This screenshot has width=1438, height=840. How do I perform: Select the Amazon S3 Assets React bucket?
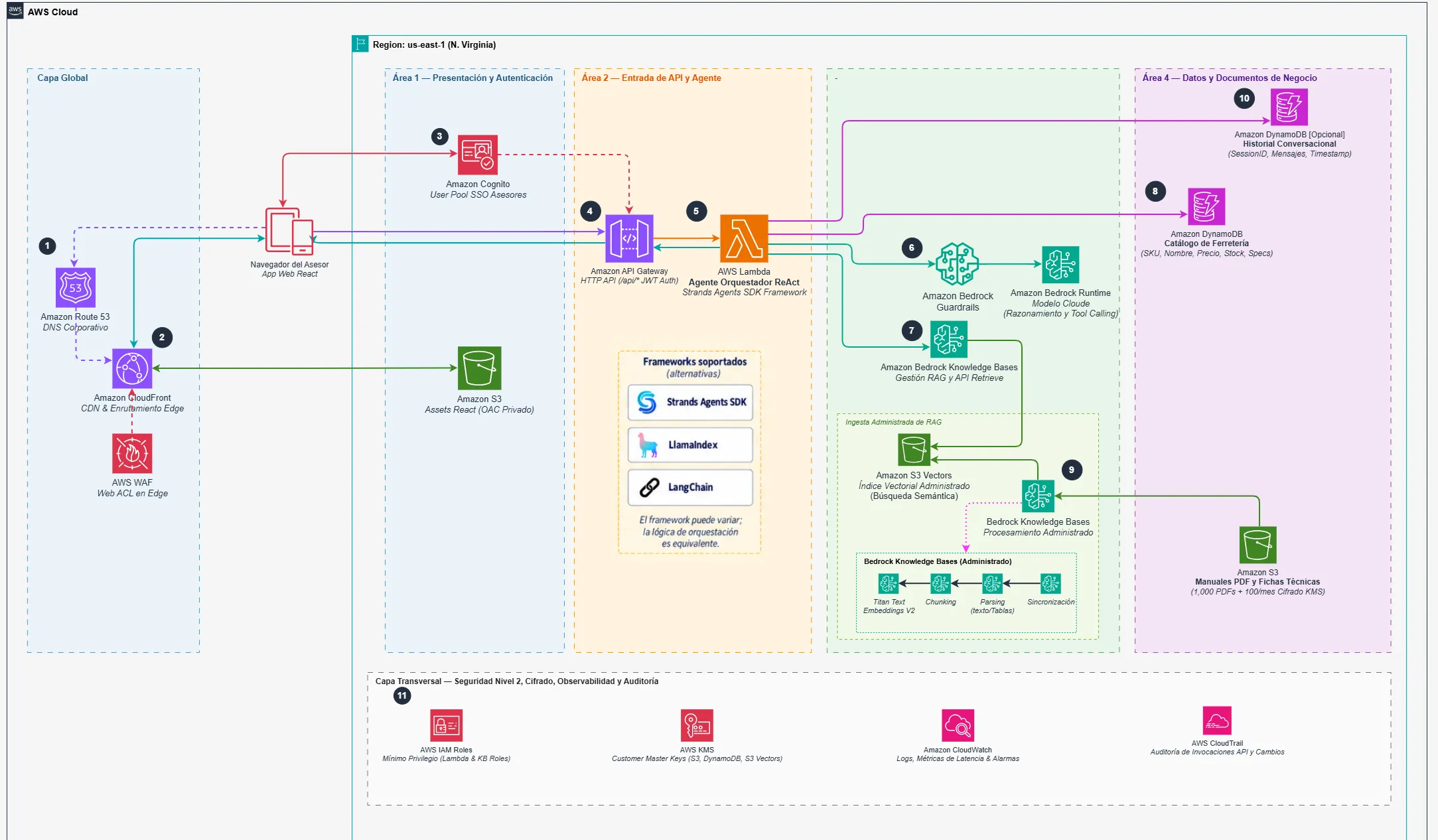(x=479, y=368)
